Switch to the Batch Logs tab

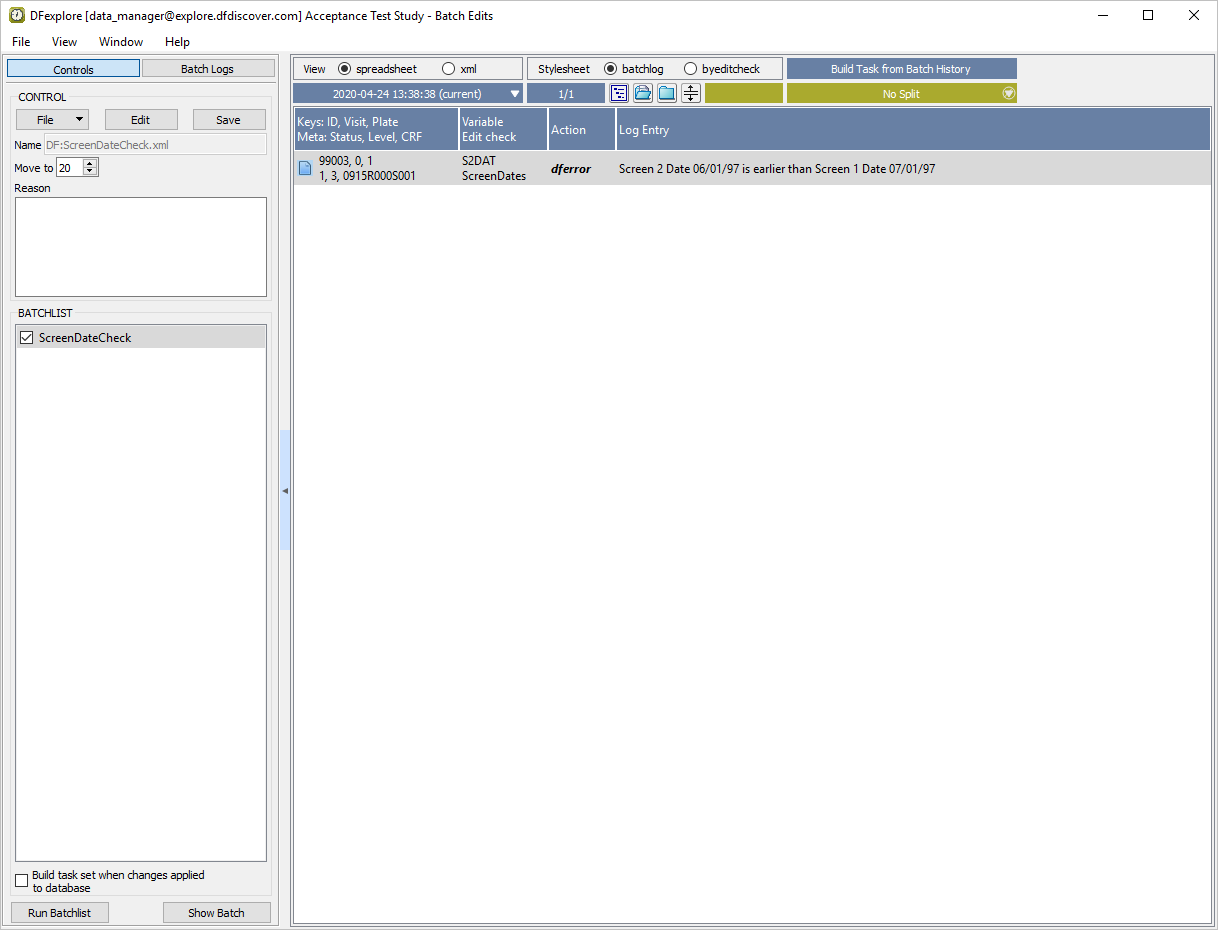[x=207, y=69]
